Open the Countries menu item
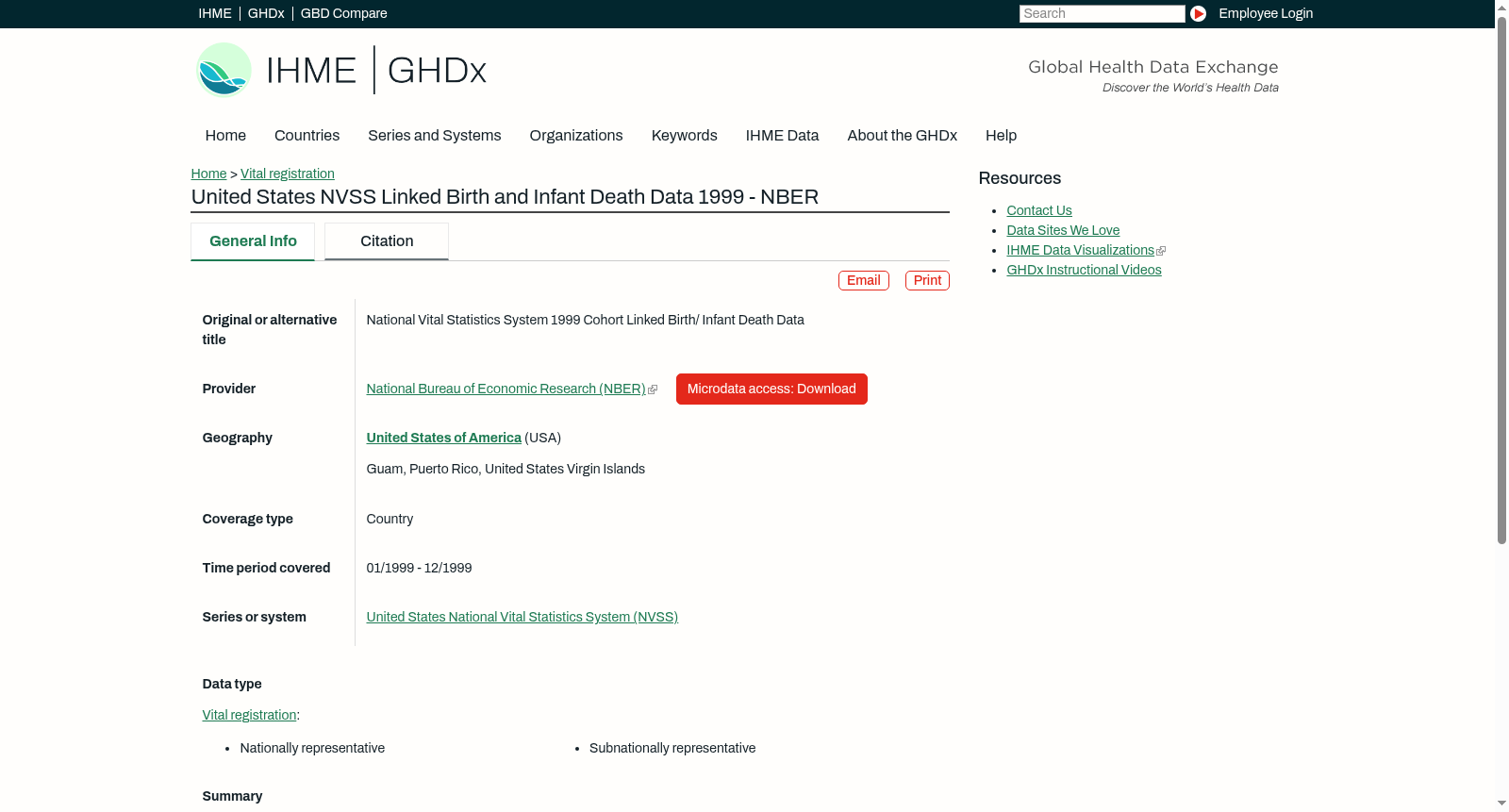This screenshot has width=1509, height=812. (307, 136)
